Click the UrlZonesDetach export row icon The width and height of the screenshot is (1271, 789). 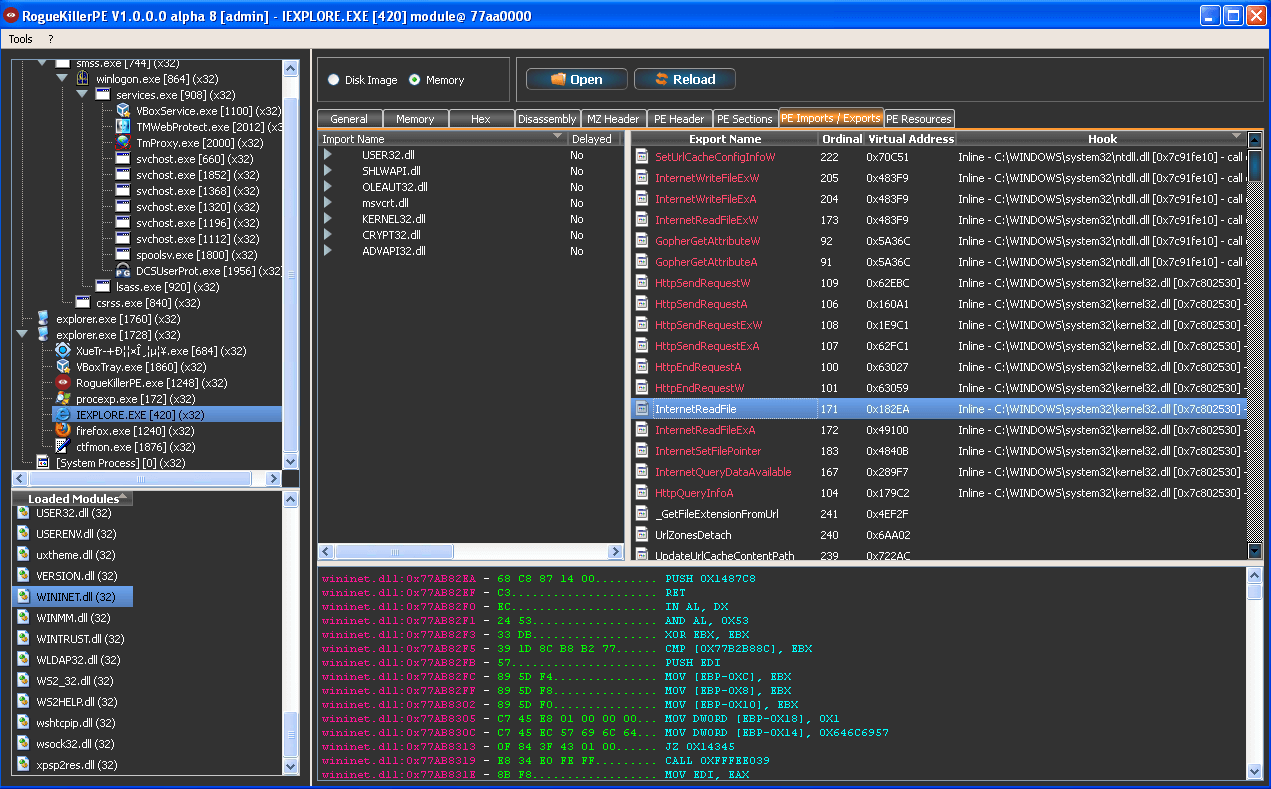coord(642,535)
